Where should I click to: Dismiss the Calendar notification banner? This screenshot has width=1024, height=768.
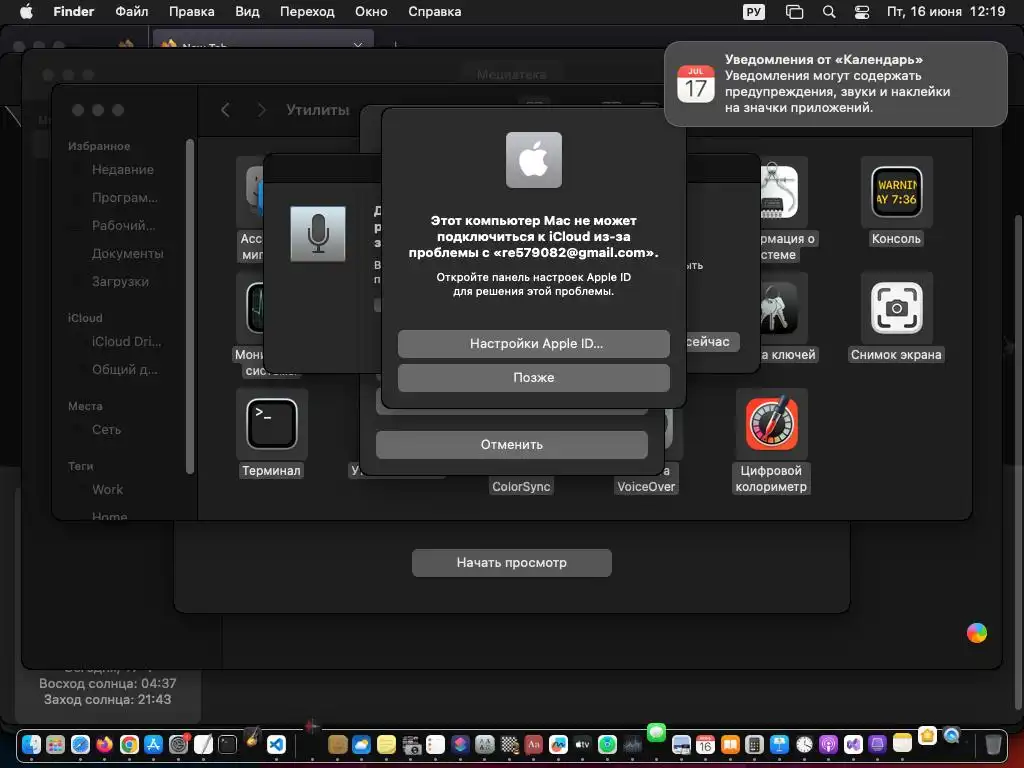point(835,84)
